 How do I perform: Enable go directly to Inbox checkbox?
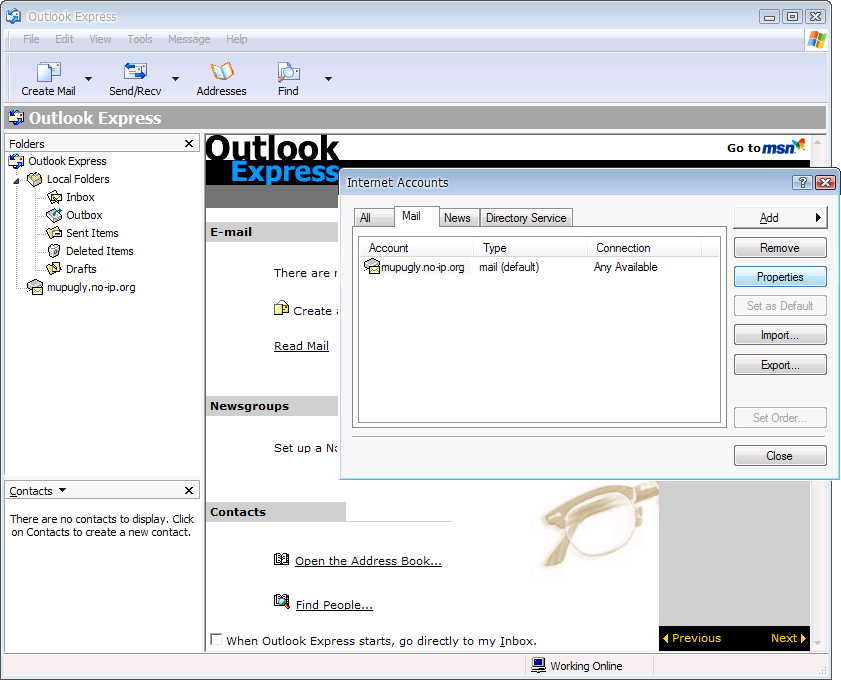coord(216,640)
